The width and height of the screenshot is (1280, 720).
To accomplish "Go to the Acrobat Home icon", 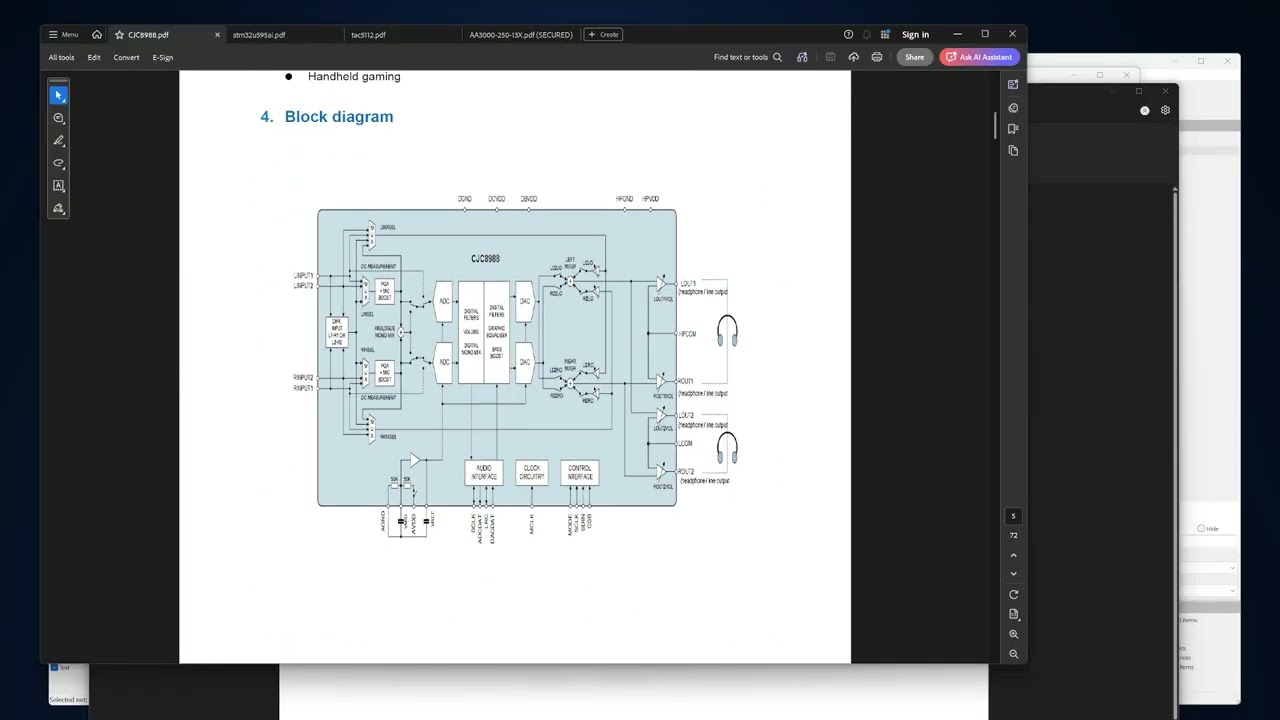I will (97, 34).
